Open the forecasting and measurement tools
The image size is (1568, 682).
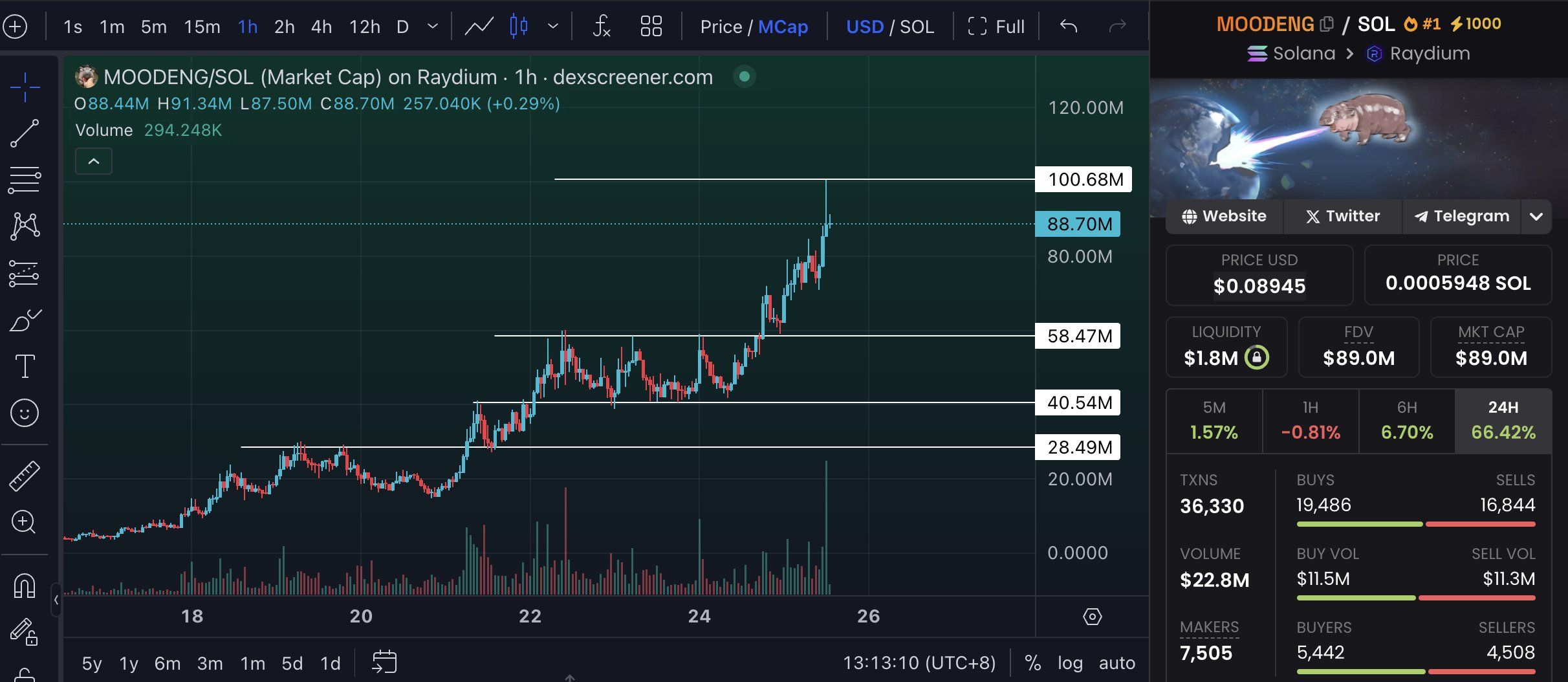25,273
